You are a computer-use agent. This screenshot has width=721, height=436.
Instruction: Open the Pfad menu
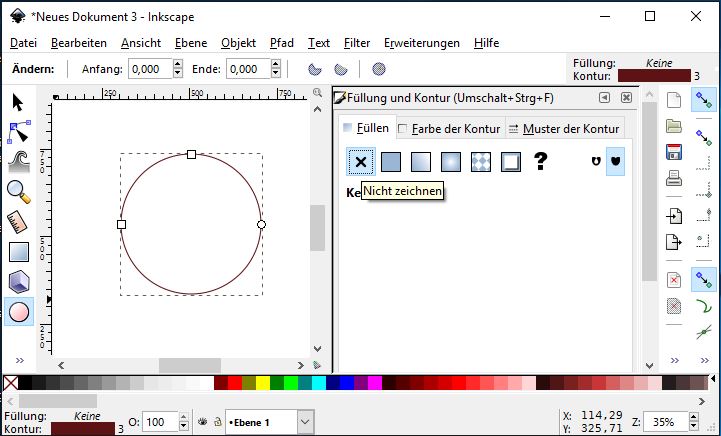[x=282, y=43]
